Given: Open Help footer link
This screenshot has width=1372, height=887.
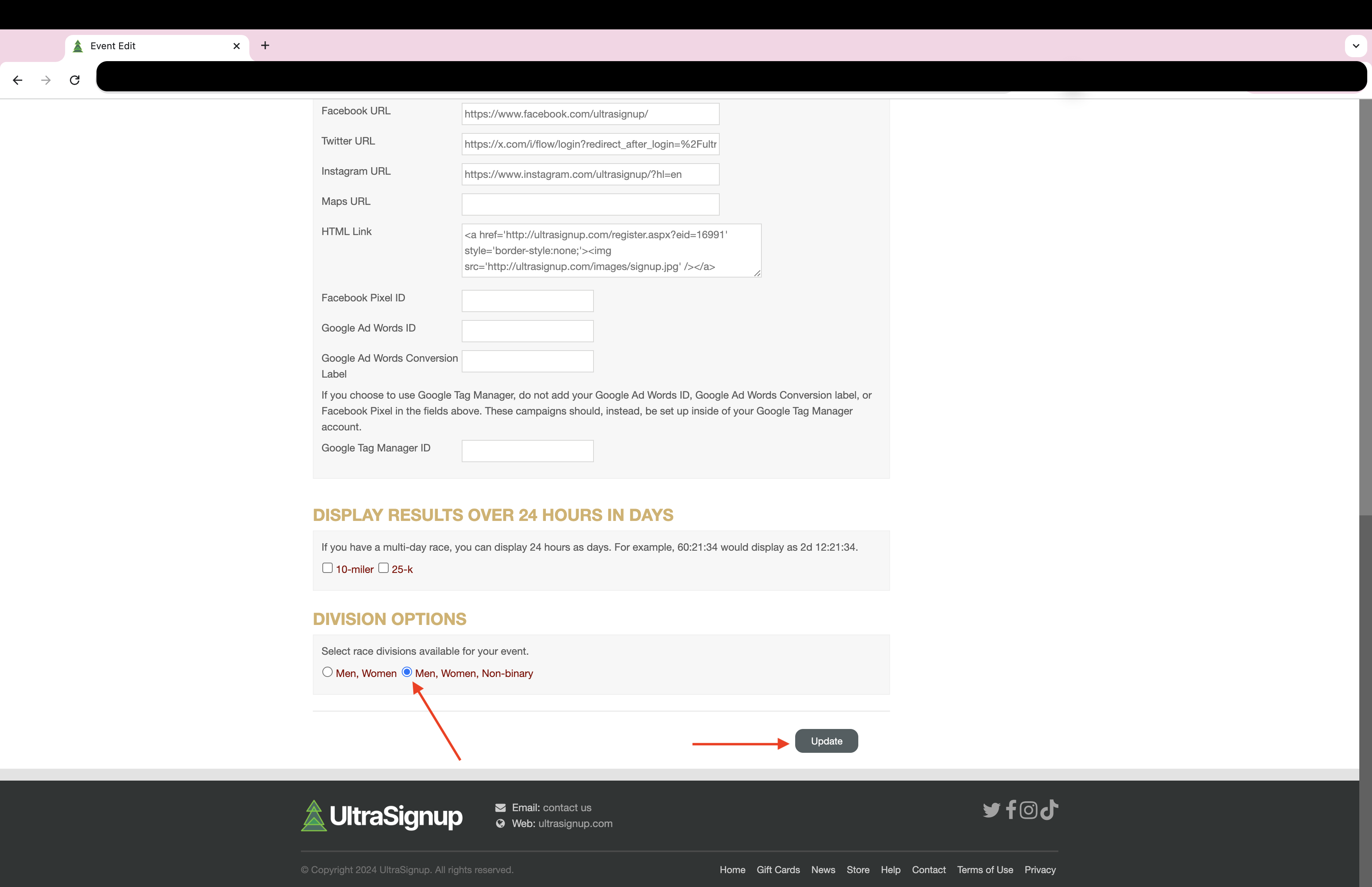Looking at the screenshot, I should pyautogui.click(x=890, y=870).
